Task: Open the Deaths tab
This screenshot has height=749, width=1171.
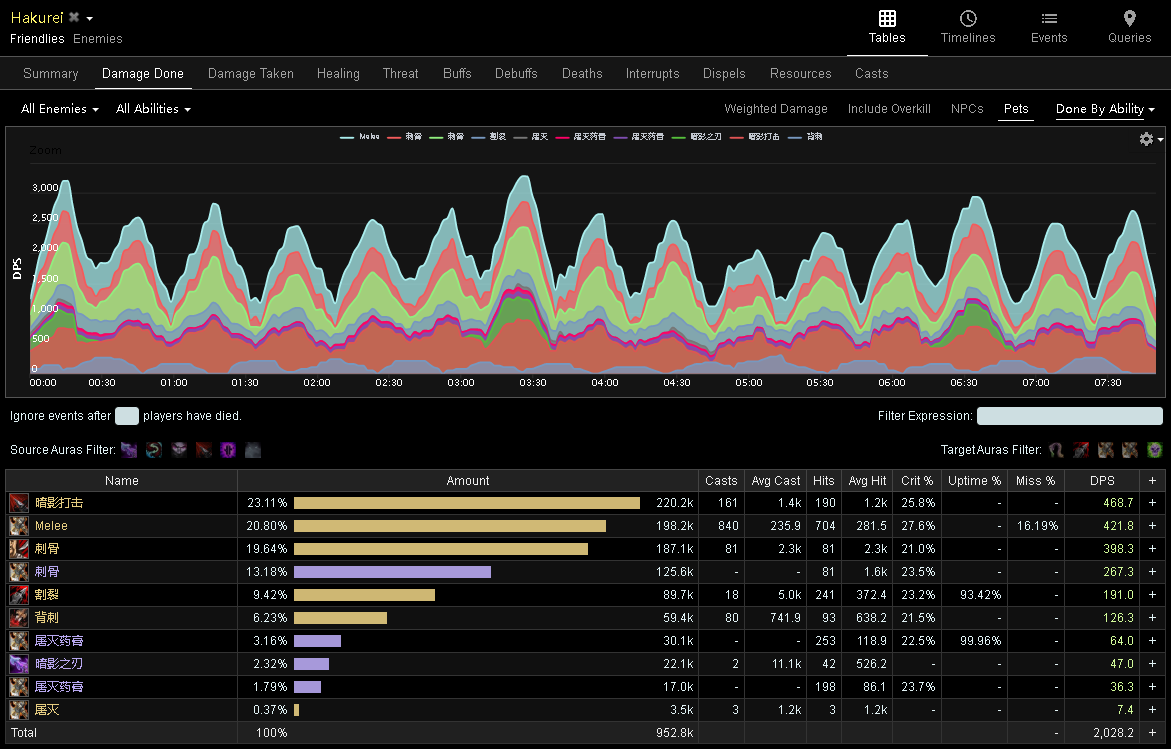Action: [x=582, y=73]
